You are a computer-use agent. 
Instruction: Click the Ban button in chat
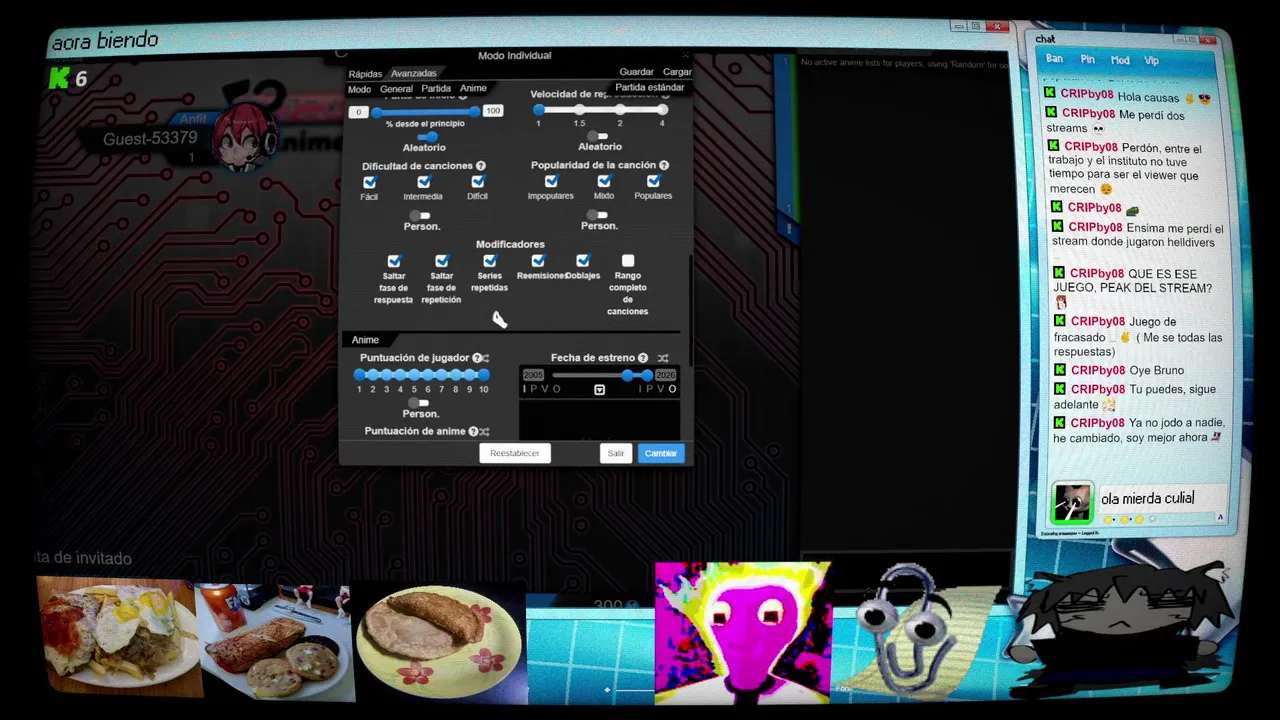(x=1054, y=59)
